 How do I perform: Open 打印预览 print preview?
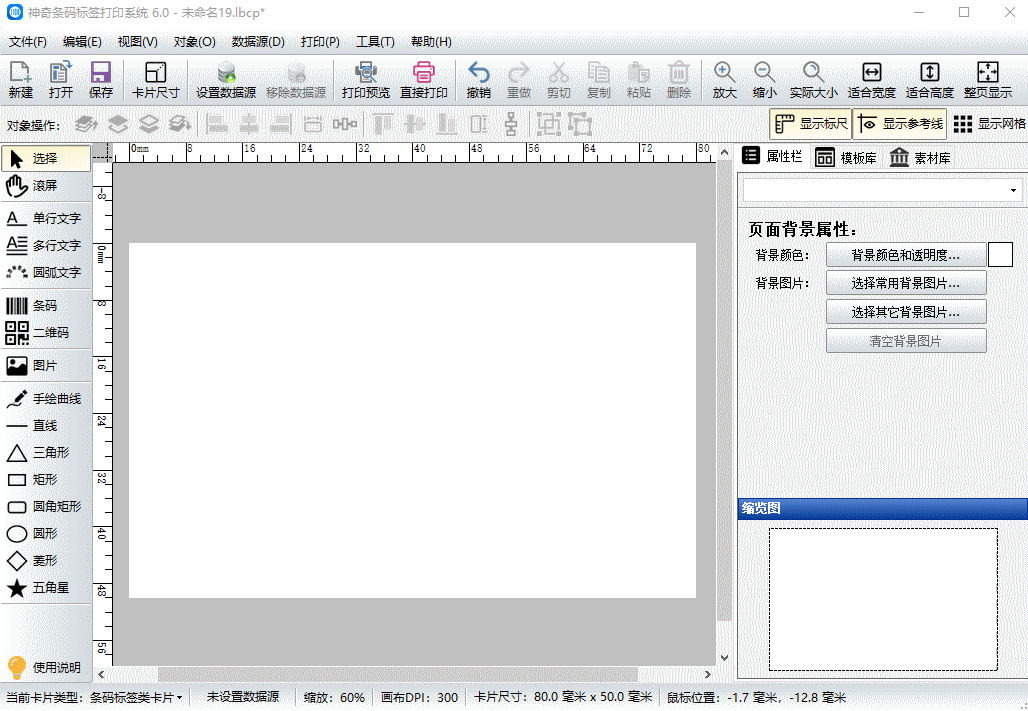365,80
